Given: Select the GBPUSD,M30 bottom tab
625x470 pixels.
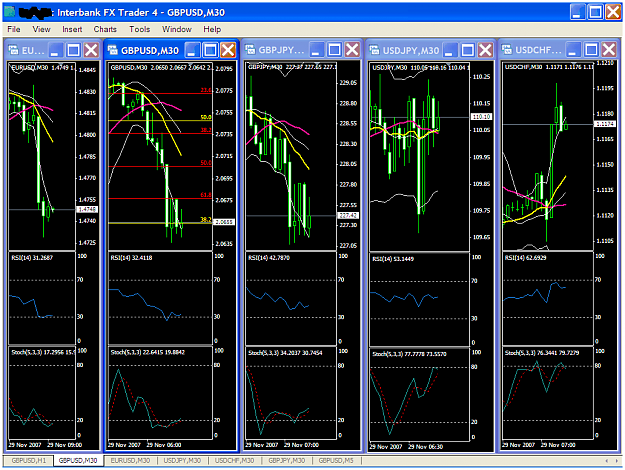Looking at the screenshot, I should point(78,460).
